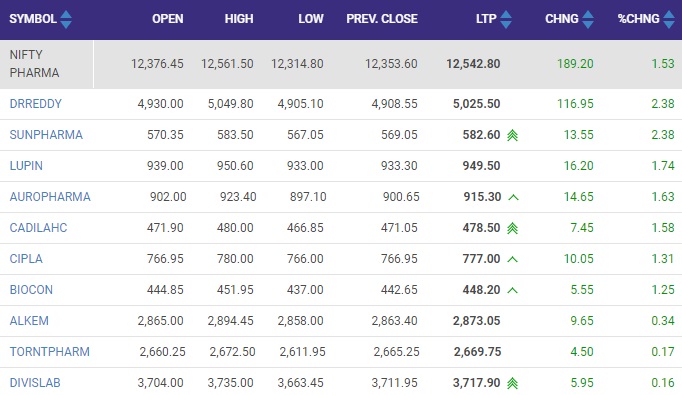Click AUROPHARMA single up-arrow indicator
Image resolution: width=682 pixels, height=395 pixels.
point(513,197)
